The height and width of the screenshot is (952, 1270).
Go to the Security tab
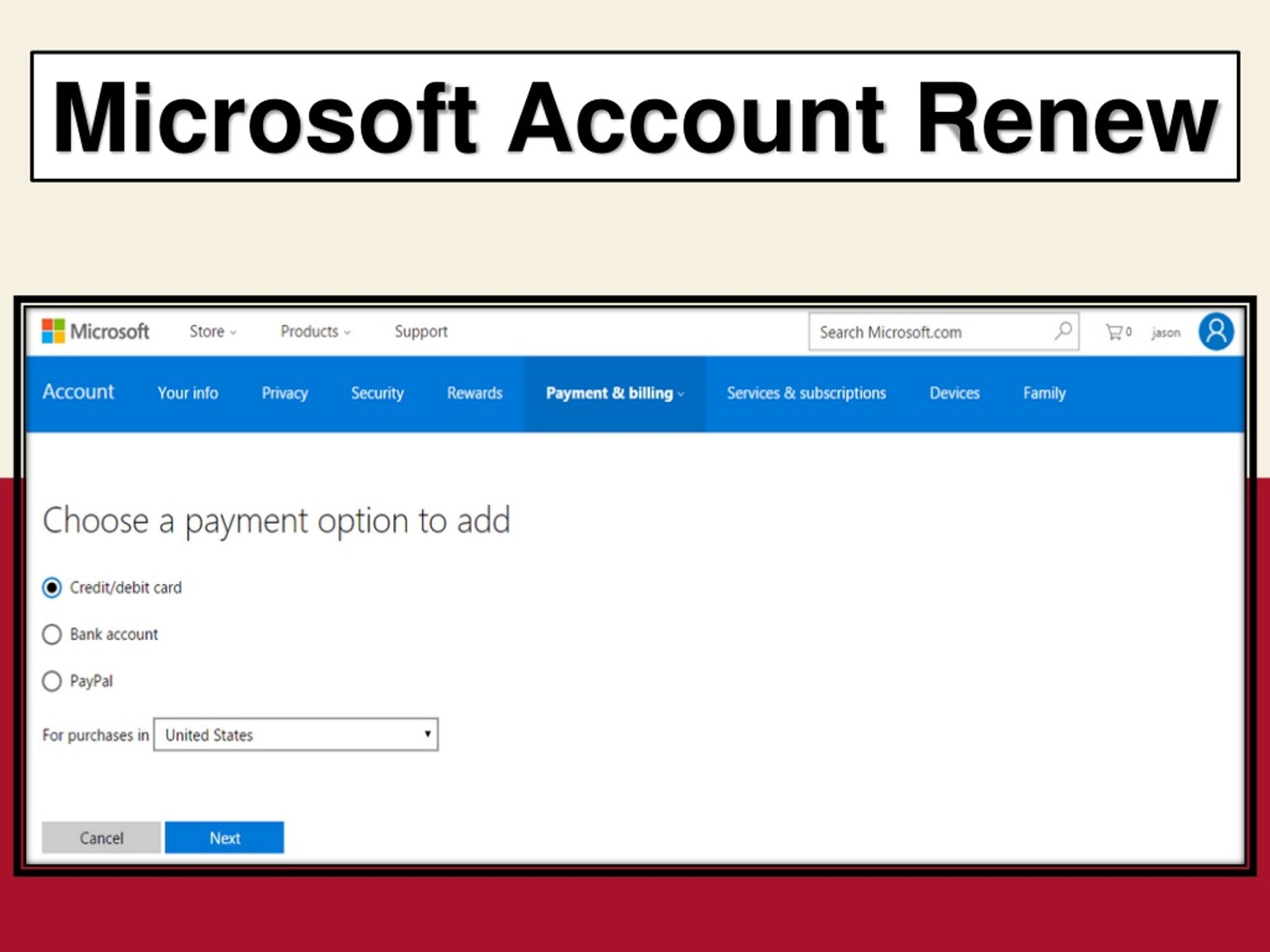coord(377,393)
